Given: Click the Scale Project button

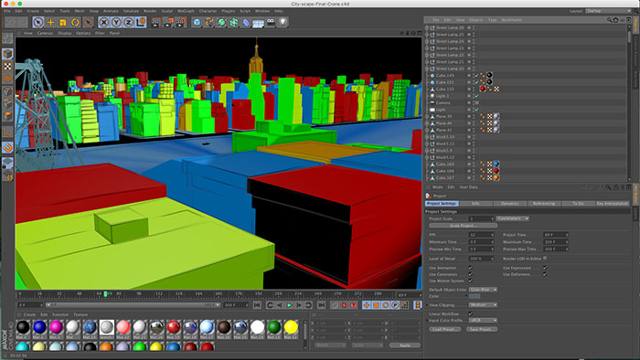Looking at the screenshot, I should [x=463, y=226].
